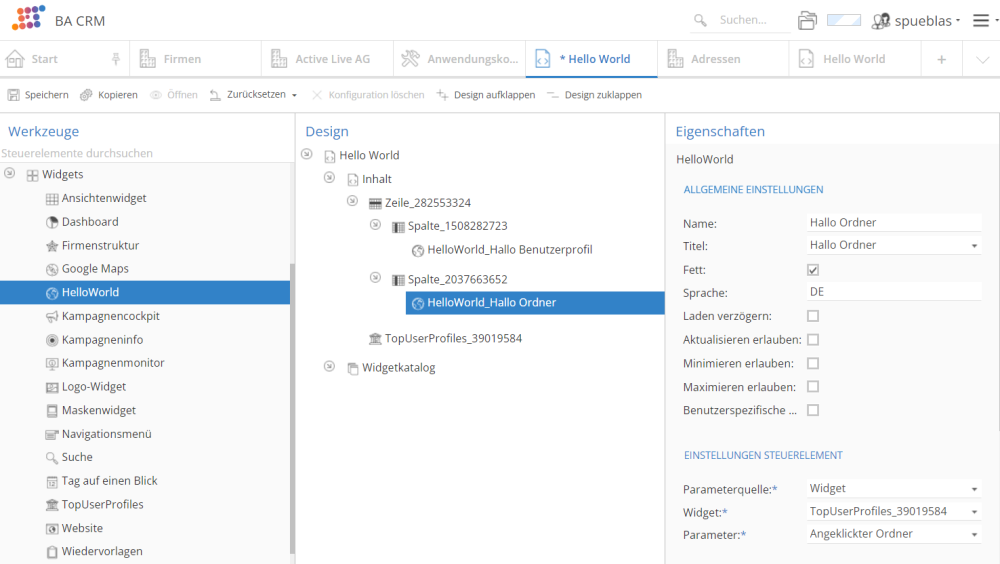Enable Laden verzögern checkbox
Screen dimensions: 1000x564
coord(813,316)
